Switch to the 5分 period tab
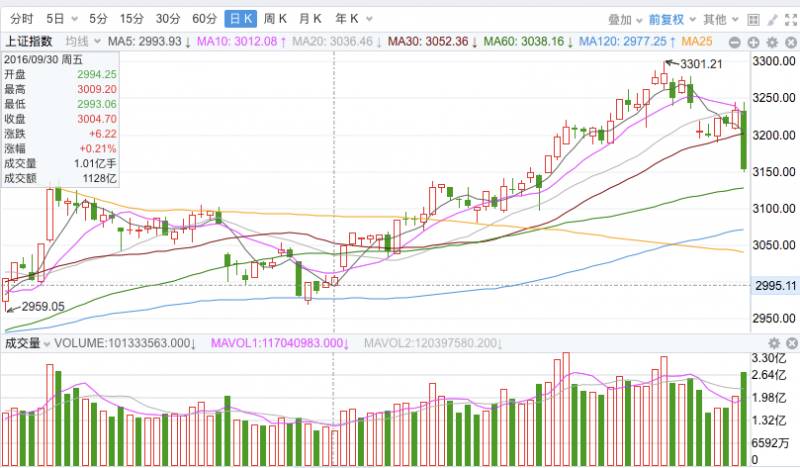Viewport: 800px width, 468px height. pos(98,19)
